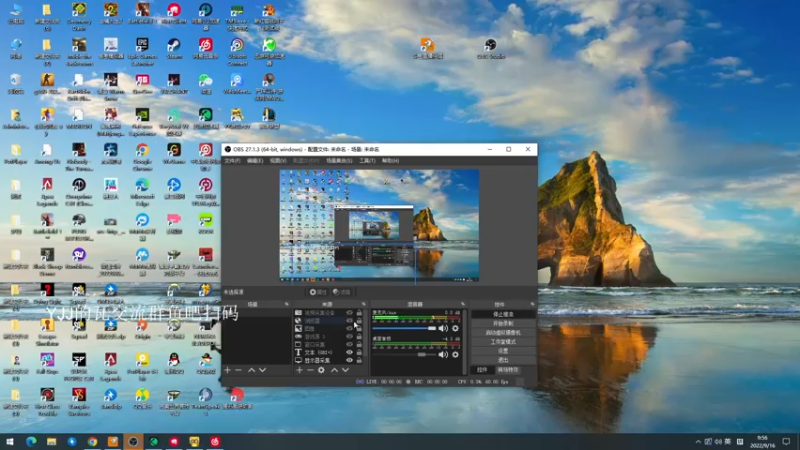Switch to the Scene Transitions tab
800x450 pixels.
(508, 370)
